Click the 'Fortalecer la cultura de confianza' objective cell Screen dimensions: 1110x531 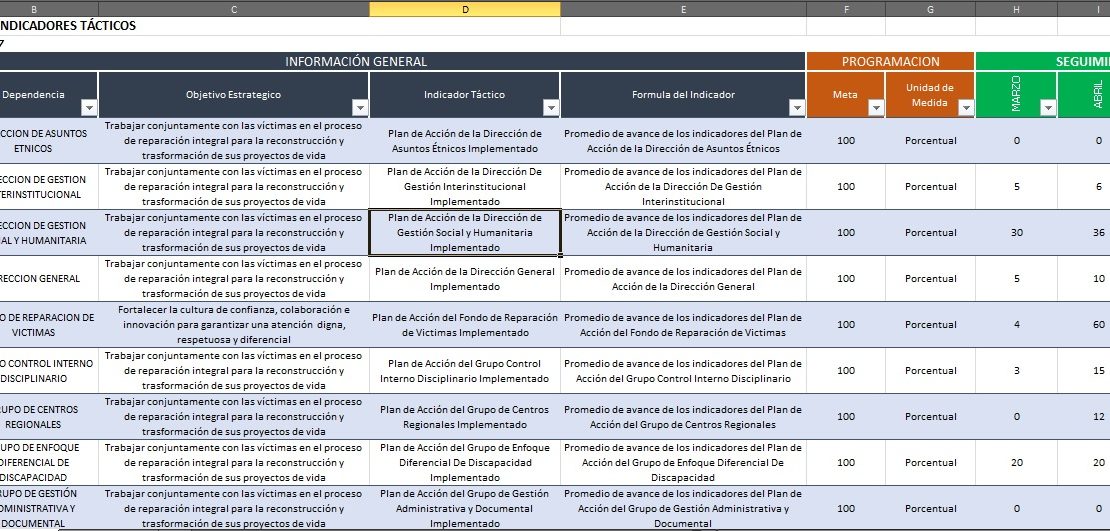234,325
